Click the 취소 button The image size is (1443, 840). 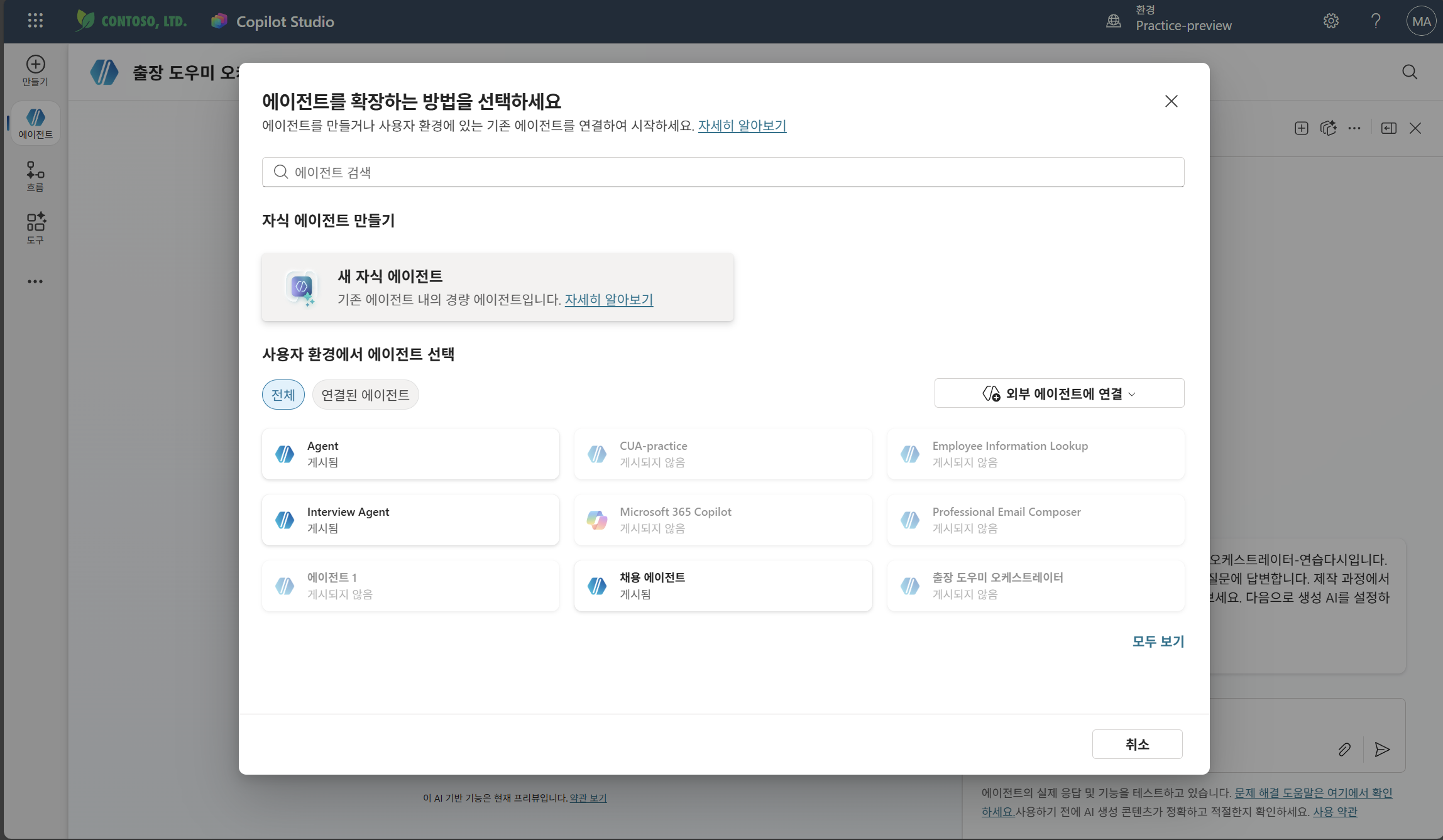point(1137,744)
